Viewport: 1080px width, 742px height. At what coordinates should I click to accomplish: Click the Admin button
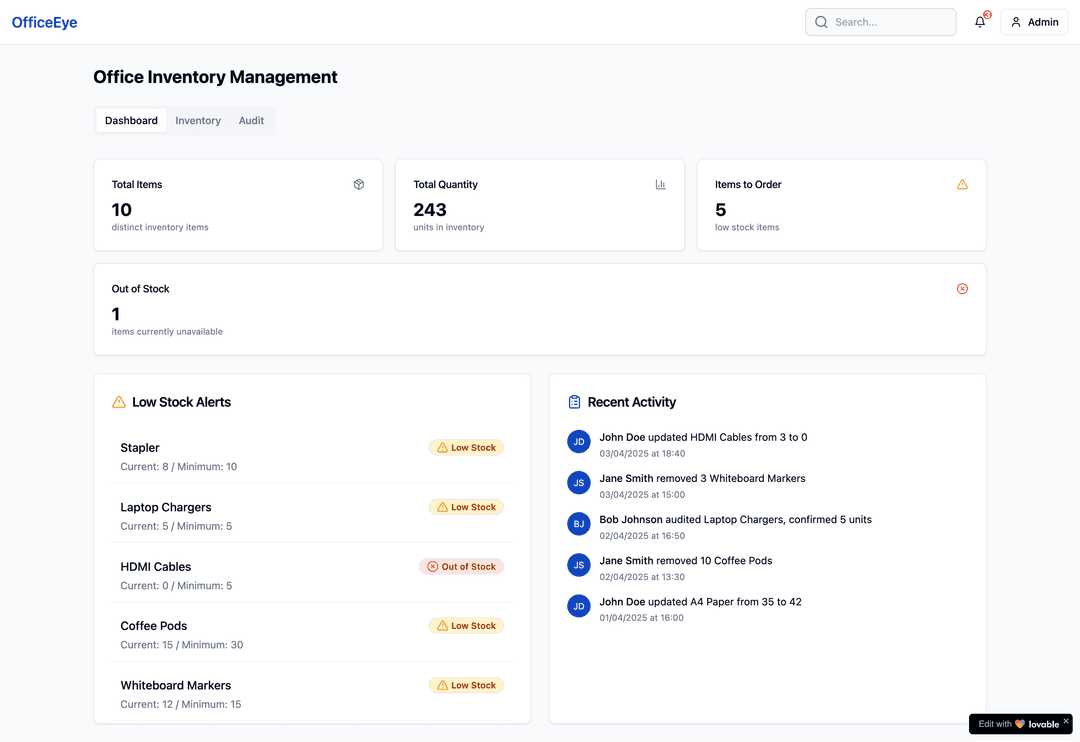[1034, 21]
